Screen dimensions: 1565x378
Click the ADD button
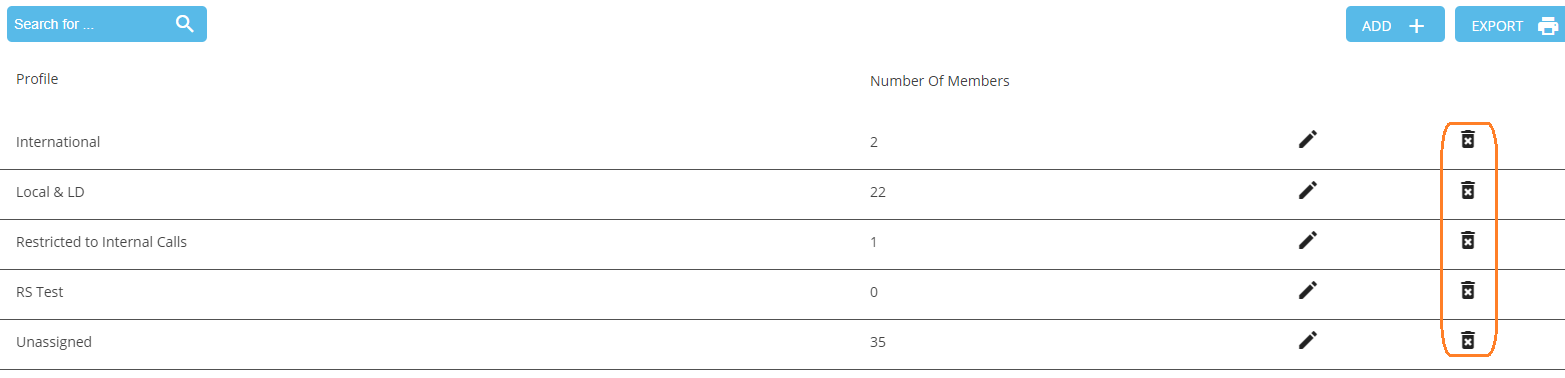[x=1395, y=25]
